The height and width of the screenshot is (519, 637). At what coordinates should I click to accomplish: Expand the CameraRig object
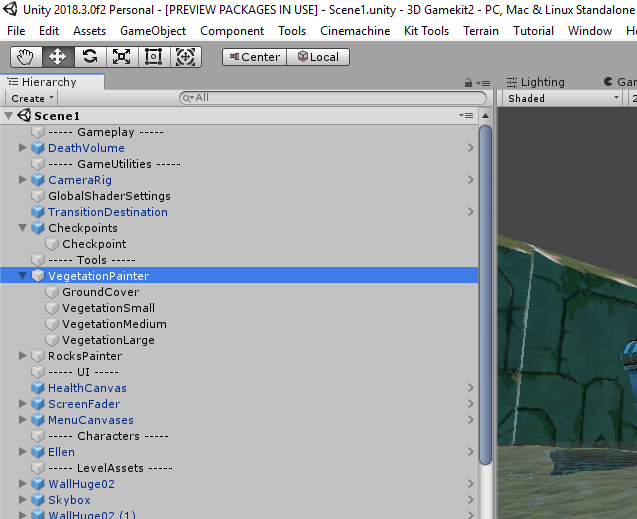point(23,179)
